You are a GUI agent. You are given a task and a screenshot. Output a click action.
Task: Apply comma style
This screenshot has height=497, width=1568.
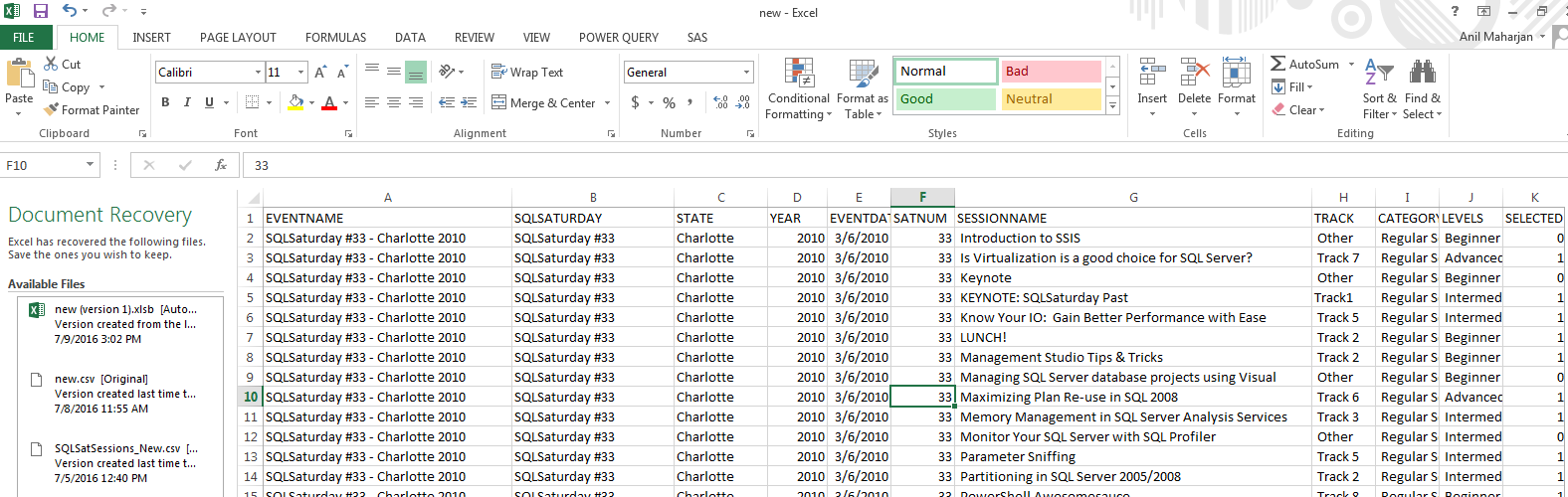pos(690,102)
